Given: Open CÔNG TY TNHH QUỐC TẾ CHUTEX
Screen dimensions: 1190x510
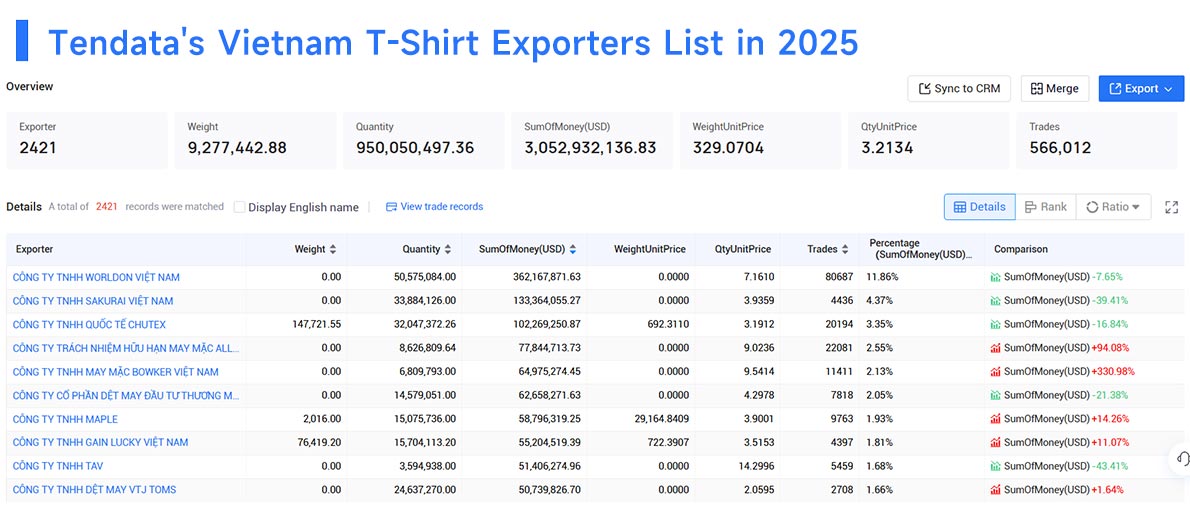Looking at the screenshot, I should pyautogui.click(x=90, y=324).
